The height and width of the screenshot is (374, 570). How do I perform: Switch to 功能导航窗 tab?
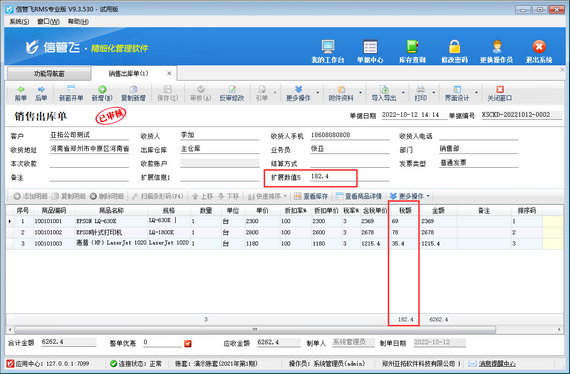[49, 73]
